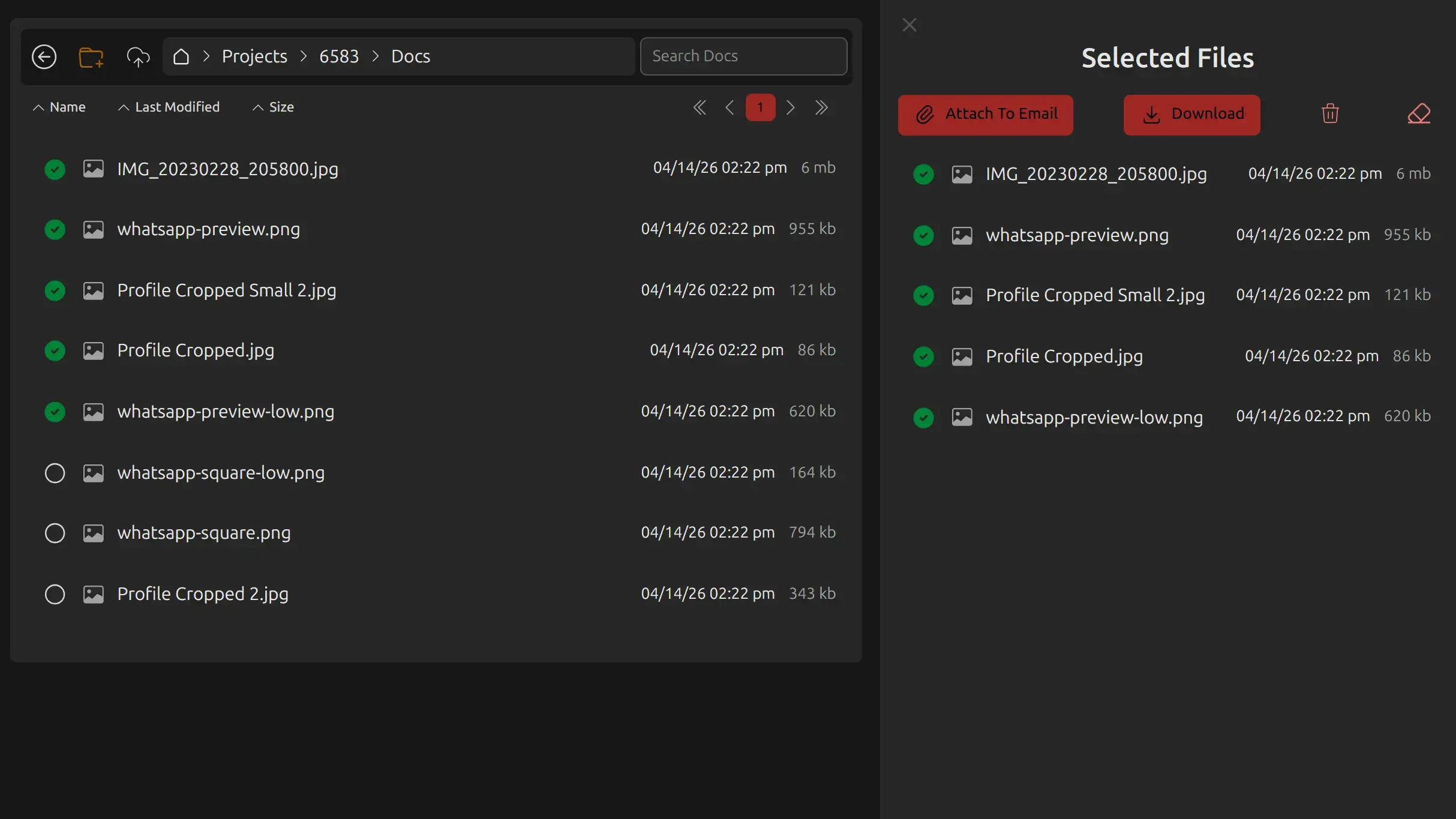Jump to last page with double-arrow icon
Image resolution: width=1456 pixels, height=819 pixels.
(821, 107)
